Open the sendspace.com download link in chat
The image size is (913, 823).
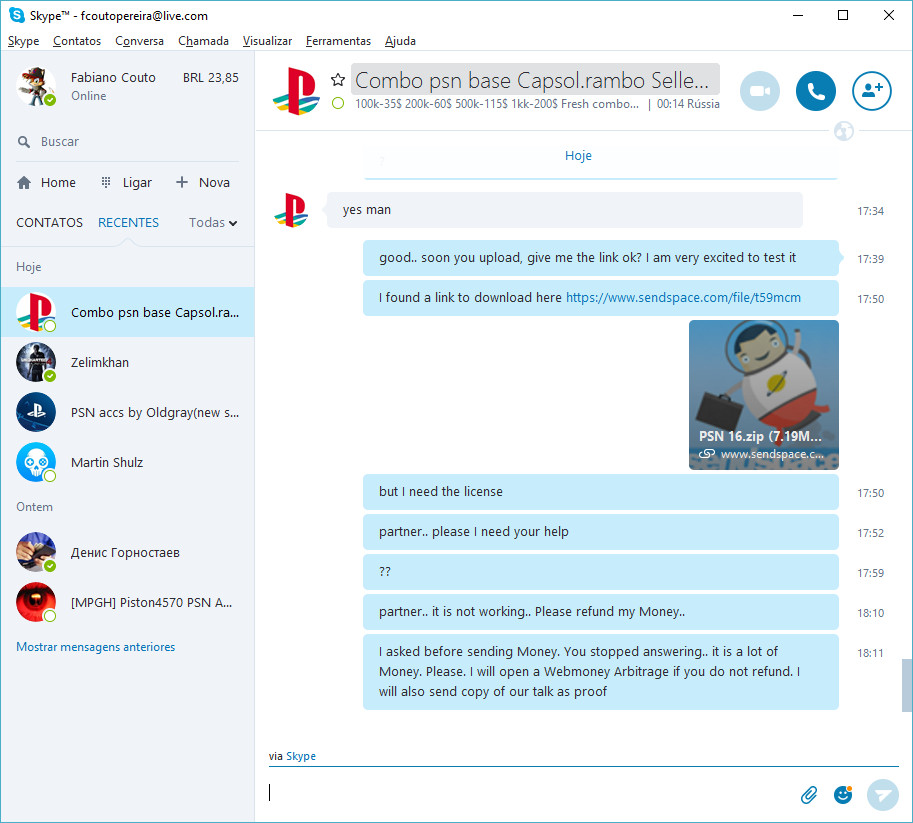tap(683, 298)
